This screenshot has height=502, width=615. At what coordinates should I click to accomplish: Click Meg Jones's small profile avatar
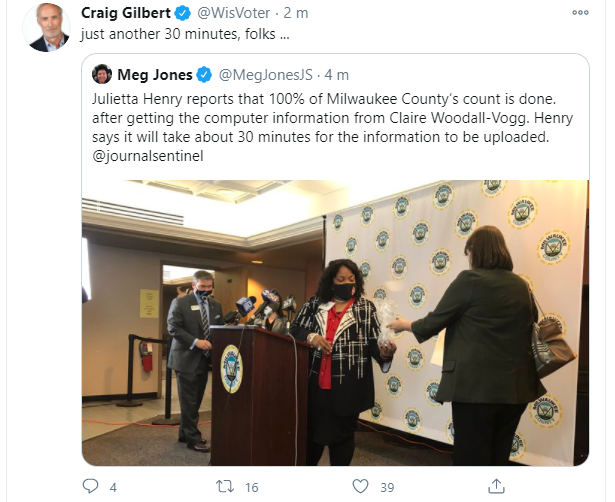click(102, 74)
